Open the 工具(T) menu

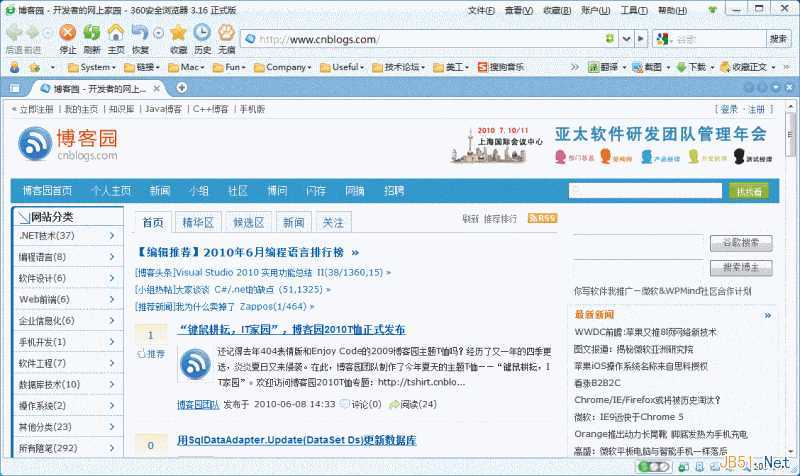[x=634, y=10]
